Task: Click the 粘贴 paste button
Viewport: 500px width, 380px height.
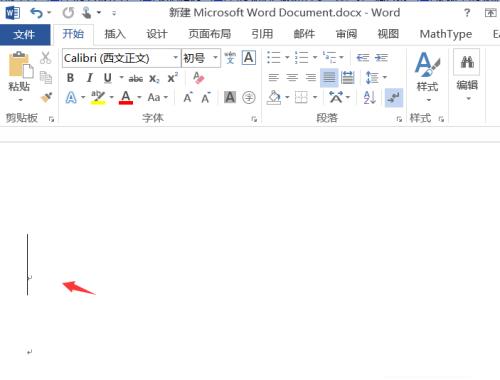Action: 19,77
